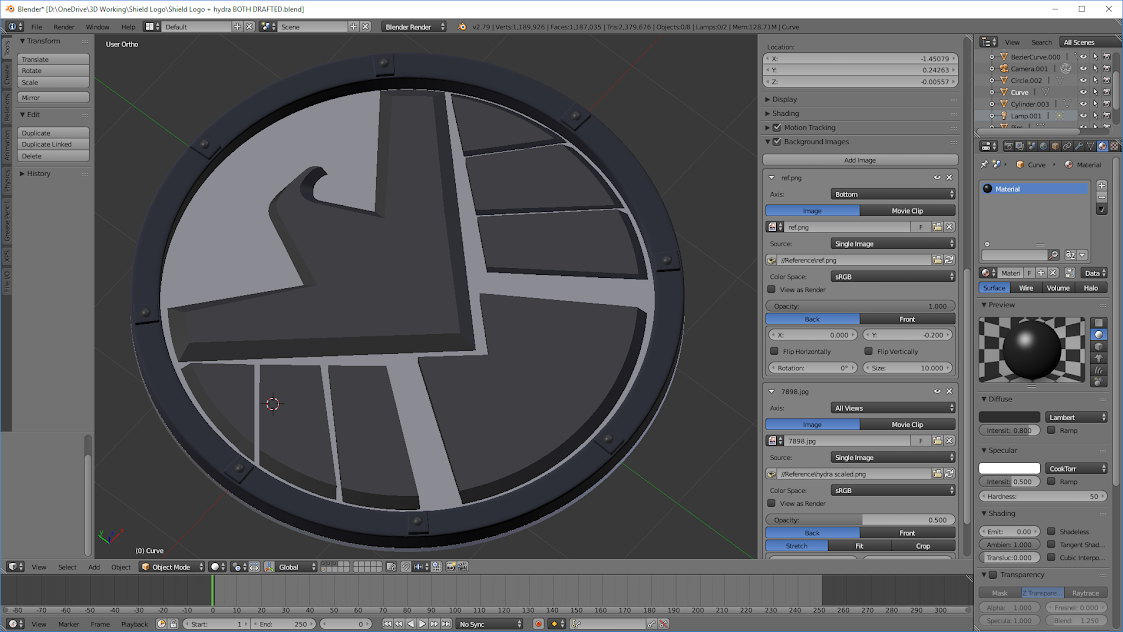Open the Lambert diffuse shader dropdown
1123x632 pixels.
click(x=1076, y=417)
